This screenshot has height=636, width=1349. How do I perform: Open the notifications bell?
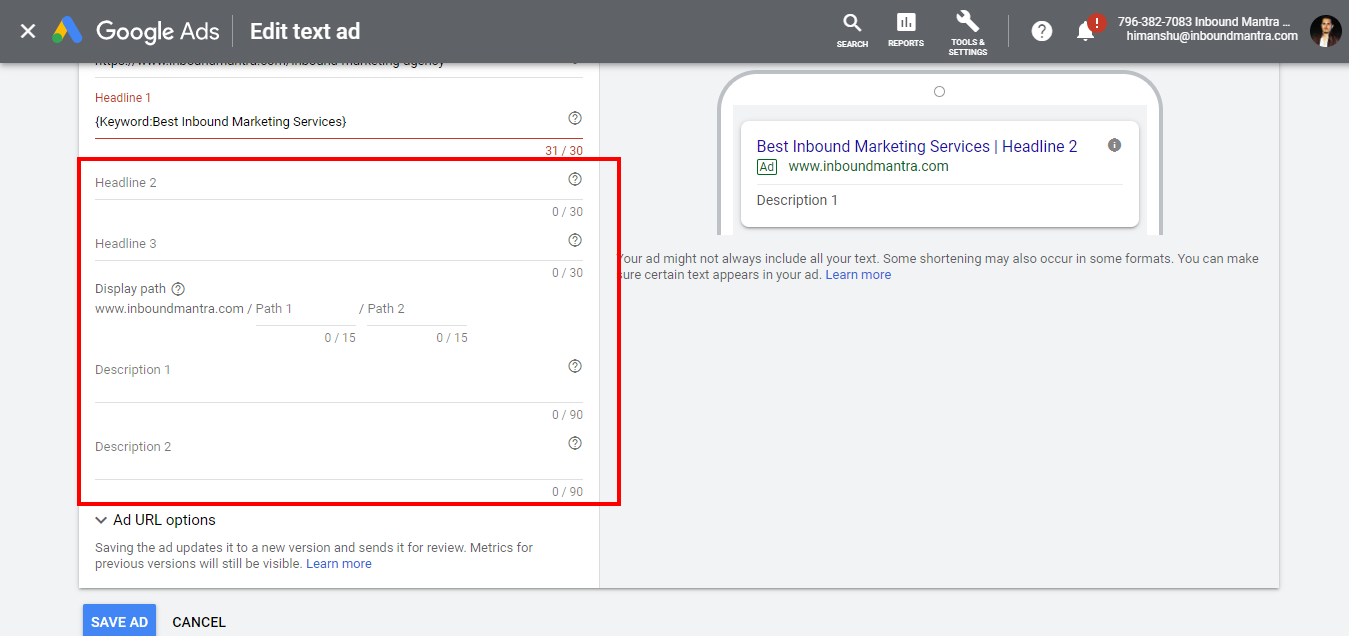[1086, 31]
